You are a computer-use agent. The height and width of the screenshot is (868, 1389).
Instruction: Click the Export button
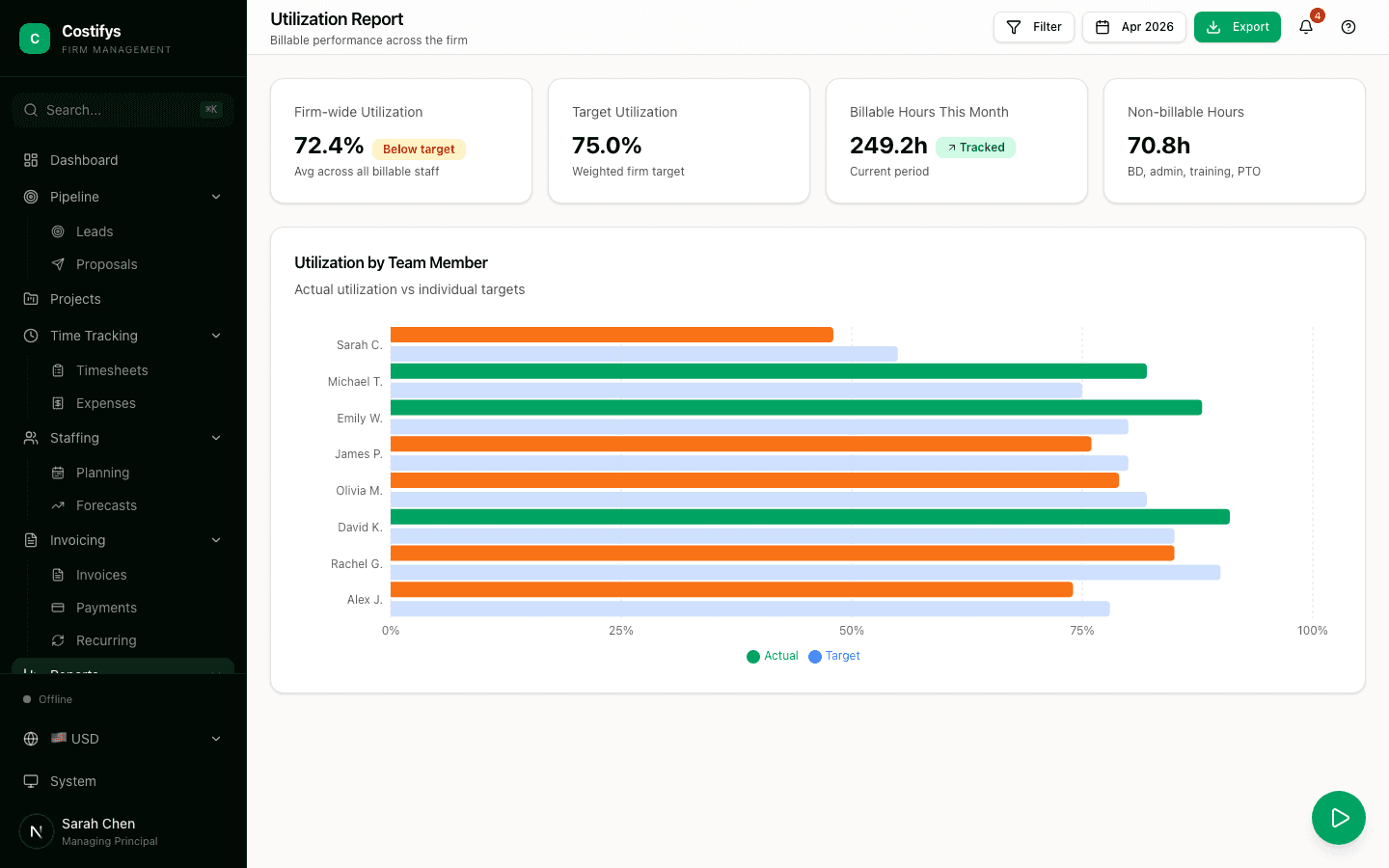pos(1238,27)
